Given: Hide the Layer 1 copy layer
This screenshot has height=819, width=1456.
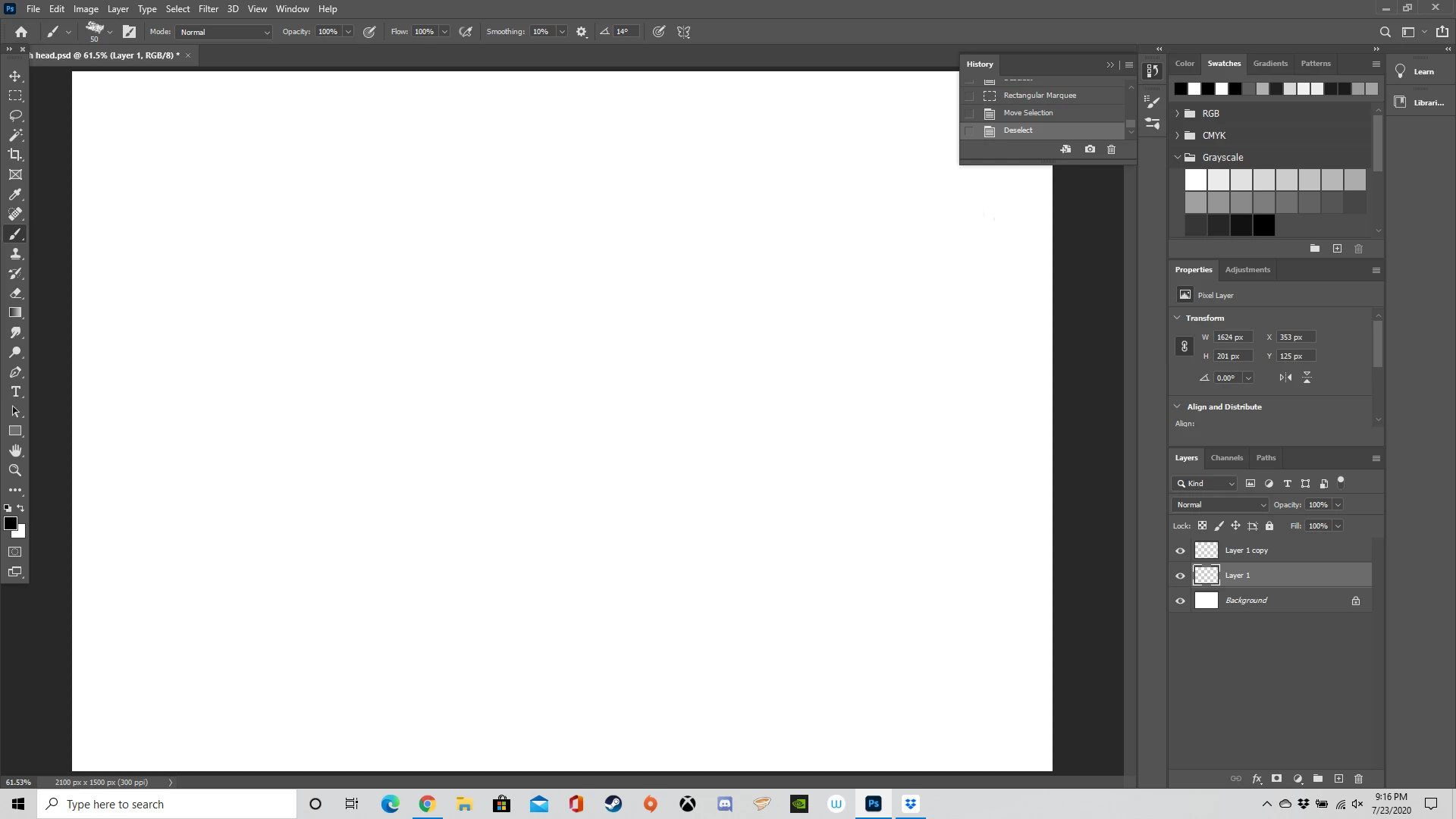Looking at the screenshot, I should pos(1180,551).
